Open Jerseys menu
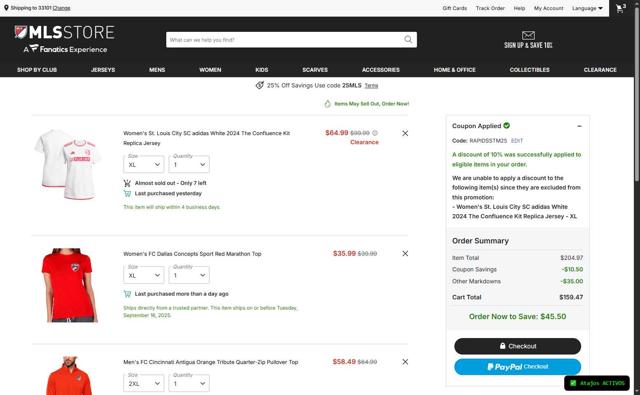Image resolution: width=640 pixels, height=395 pixels. [x=103, y=70]
